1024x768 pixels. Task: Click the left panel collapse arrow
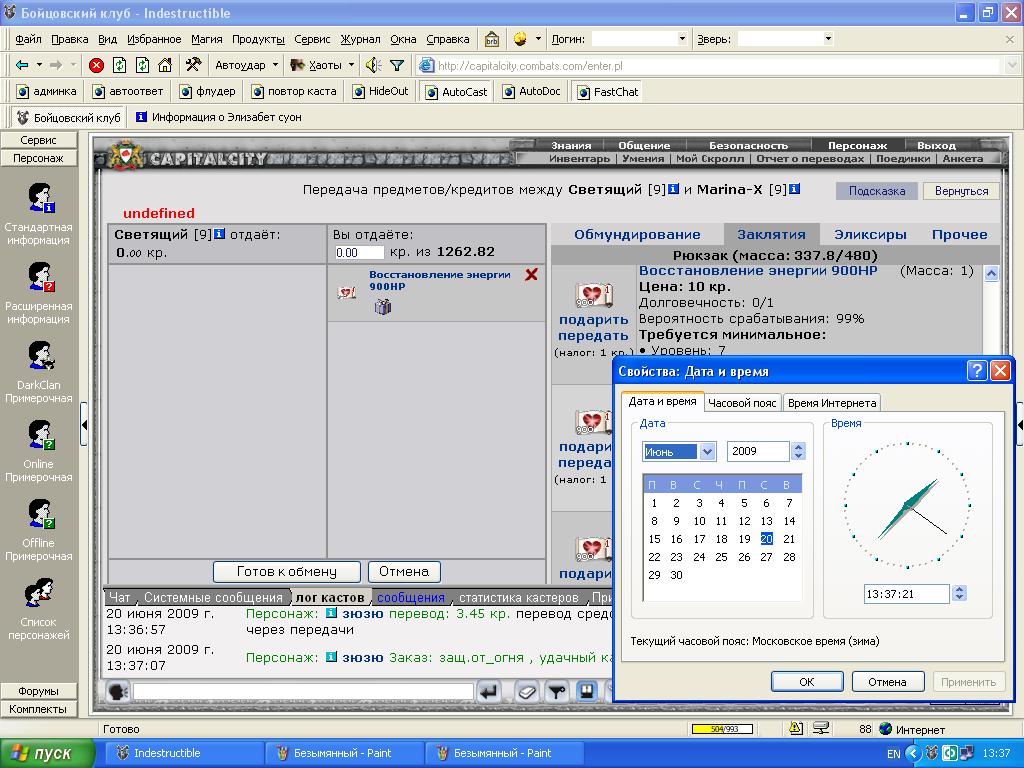pos(84,424)
